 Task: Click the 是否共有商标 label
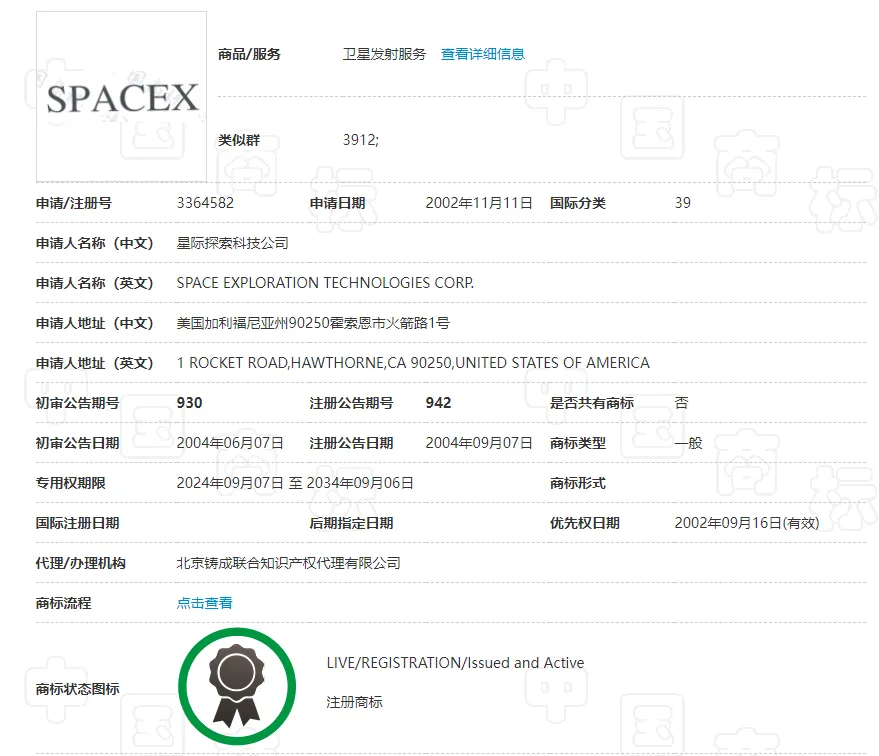[592, 403]
